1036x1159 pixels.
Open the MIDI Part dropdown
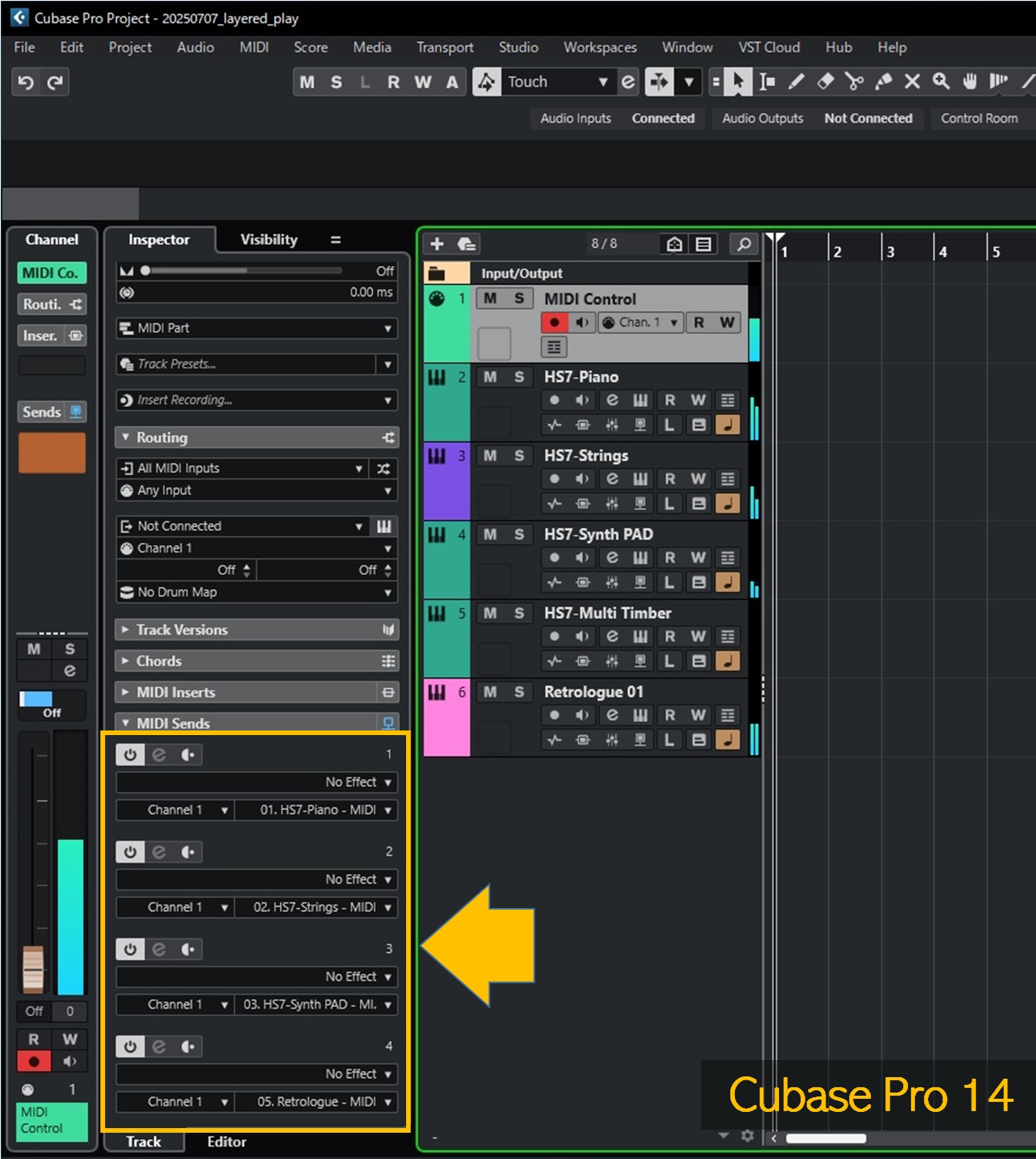[x=257, y=328]
